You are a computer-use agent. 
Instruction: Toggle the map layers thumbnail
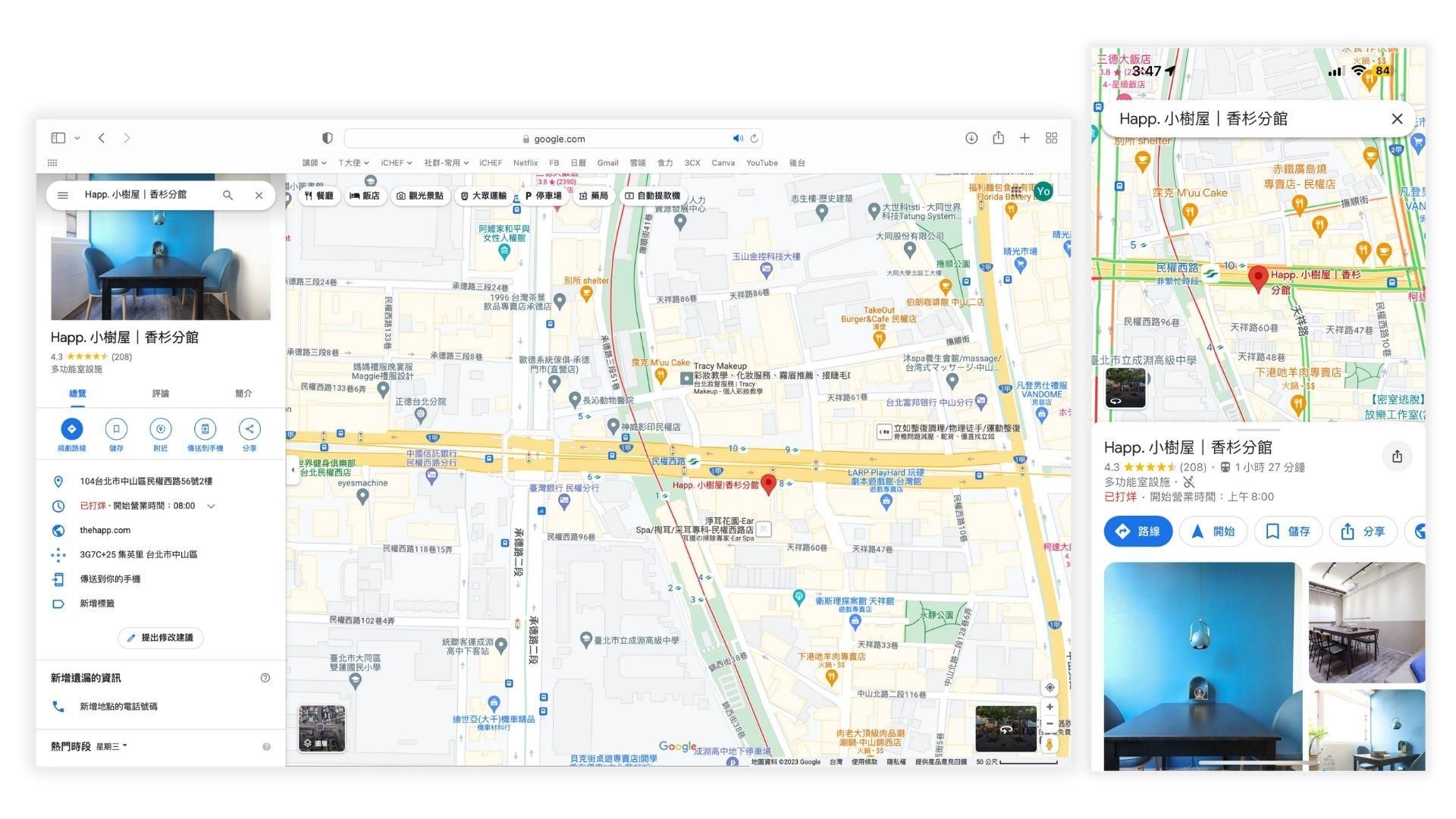pyautogui.click(x=322, y=728)
